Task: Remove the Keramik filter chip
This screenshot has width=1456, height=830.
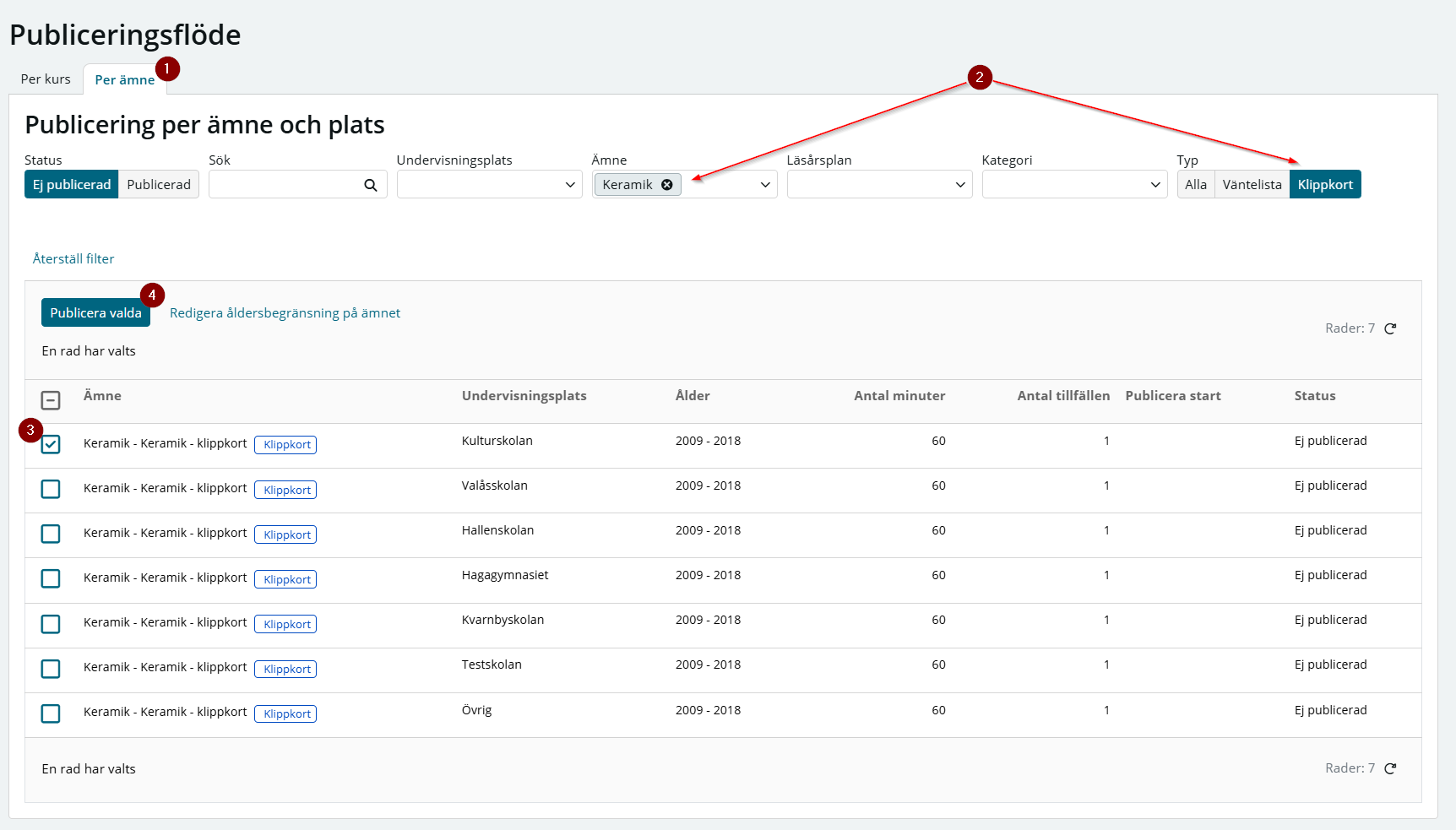Action: [667, 185]
